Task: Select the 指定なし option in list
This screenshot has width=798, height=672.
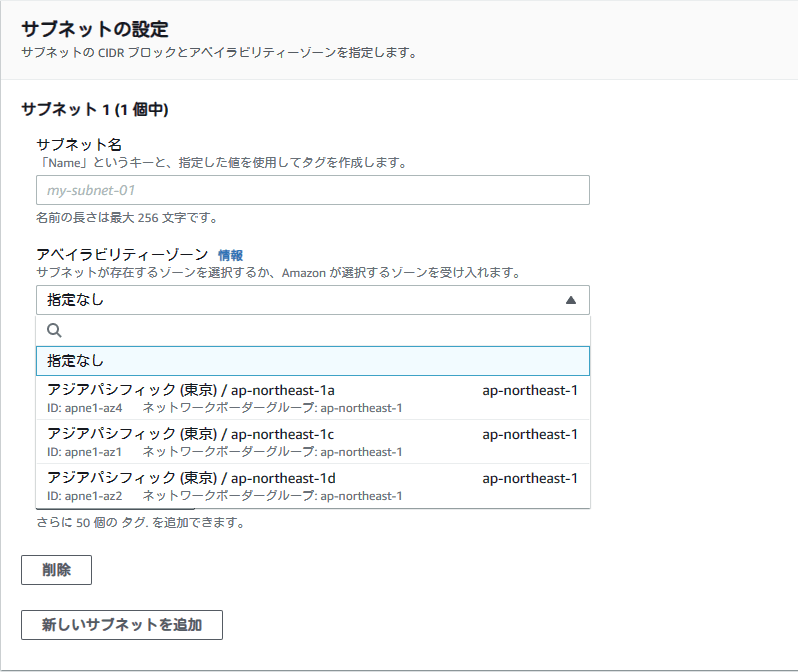Action: 312,361
